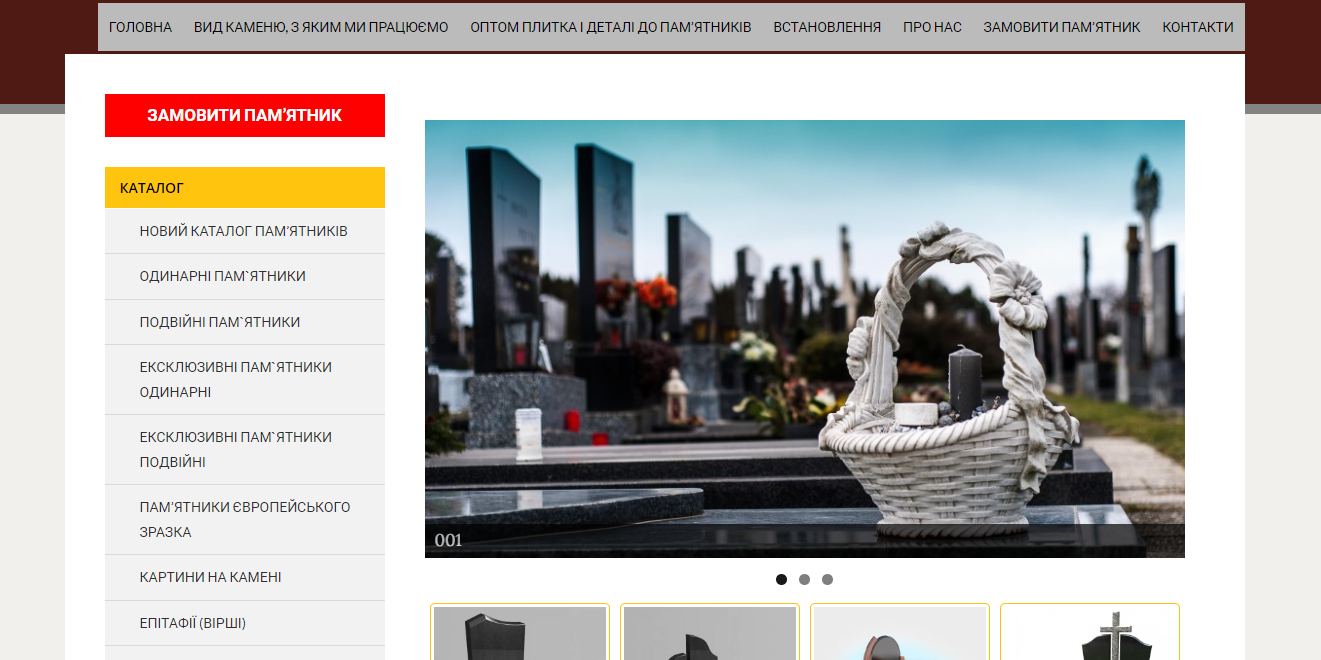
Task: Choose ЕКСКЛЮЗИВНІ ПАМ'ЯТНИКИ ОДИНАРНІ in sidebar
Action: 236,379
